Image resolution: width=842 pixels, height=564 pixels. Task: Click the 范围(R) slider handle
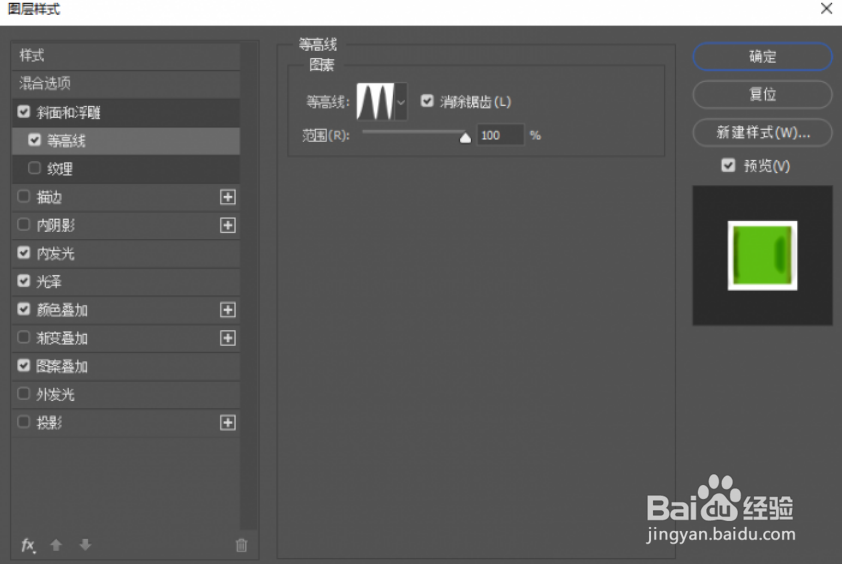pos(465,138)
